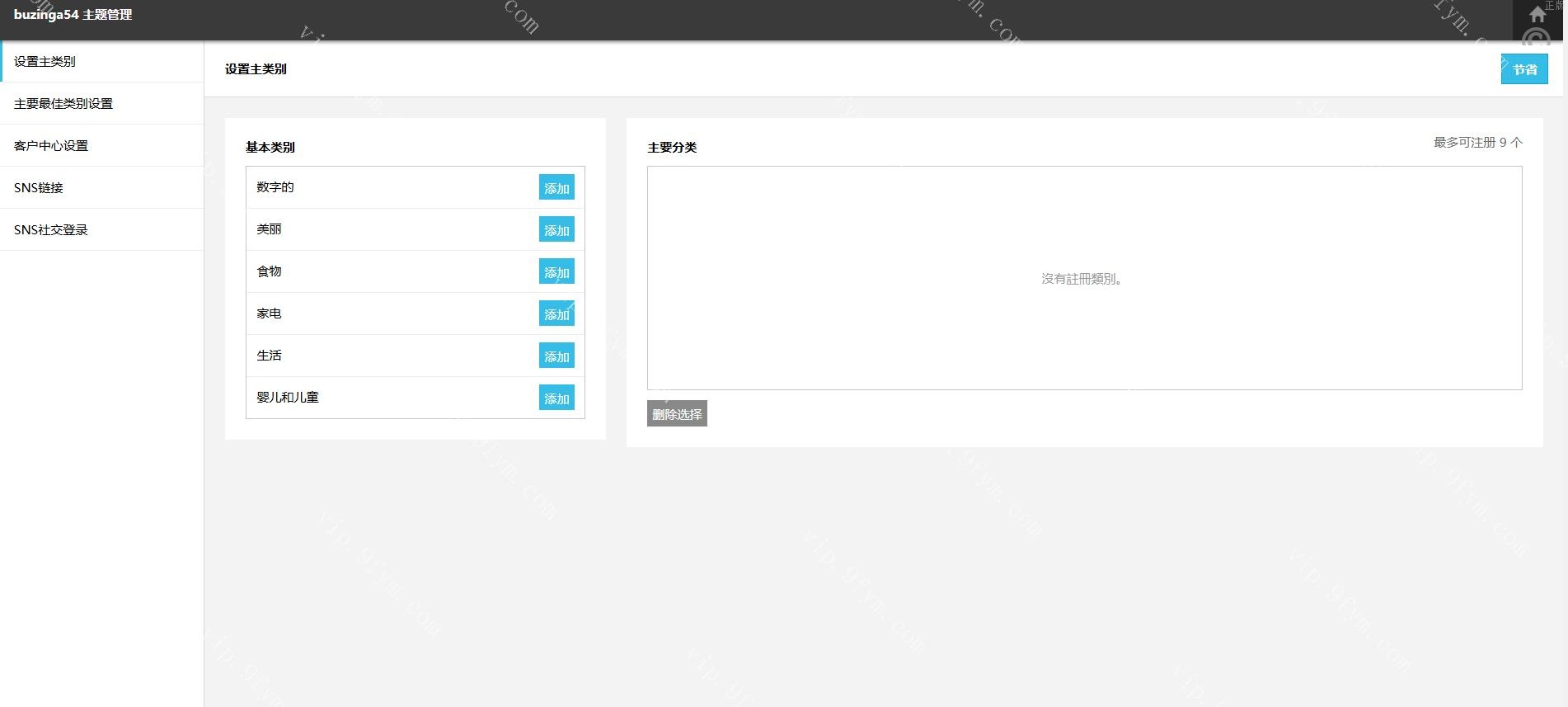Add the 生活 category
This screenshot has width=1568, height=707.
(556, 356)
